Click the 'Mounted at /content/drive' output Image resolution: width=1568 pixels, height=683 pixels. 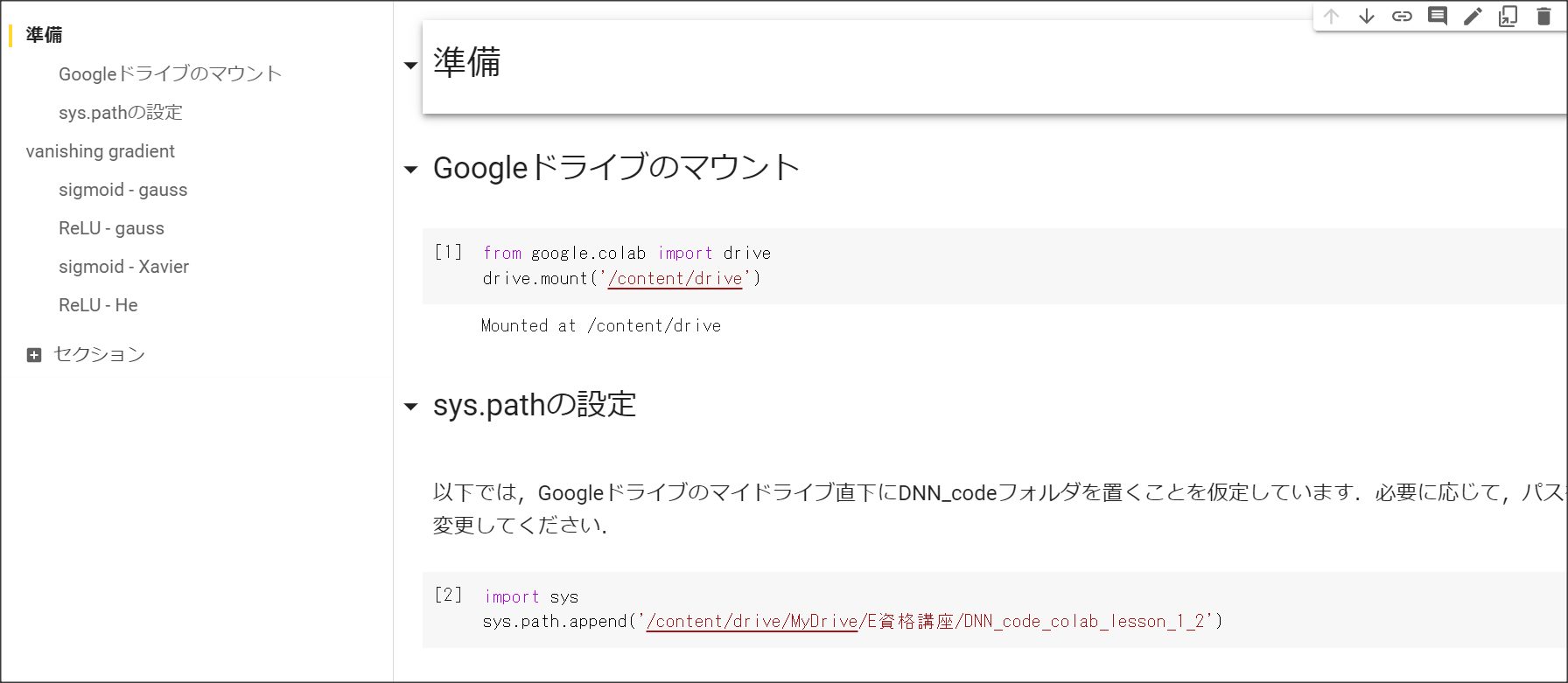tap(601, 325)
